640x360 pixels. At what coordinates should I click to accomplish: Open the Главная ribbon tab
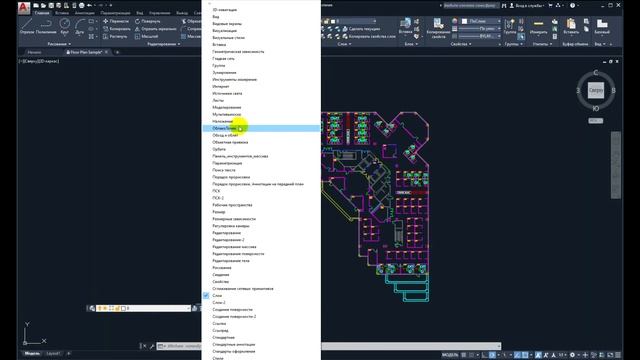42,13
